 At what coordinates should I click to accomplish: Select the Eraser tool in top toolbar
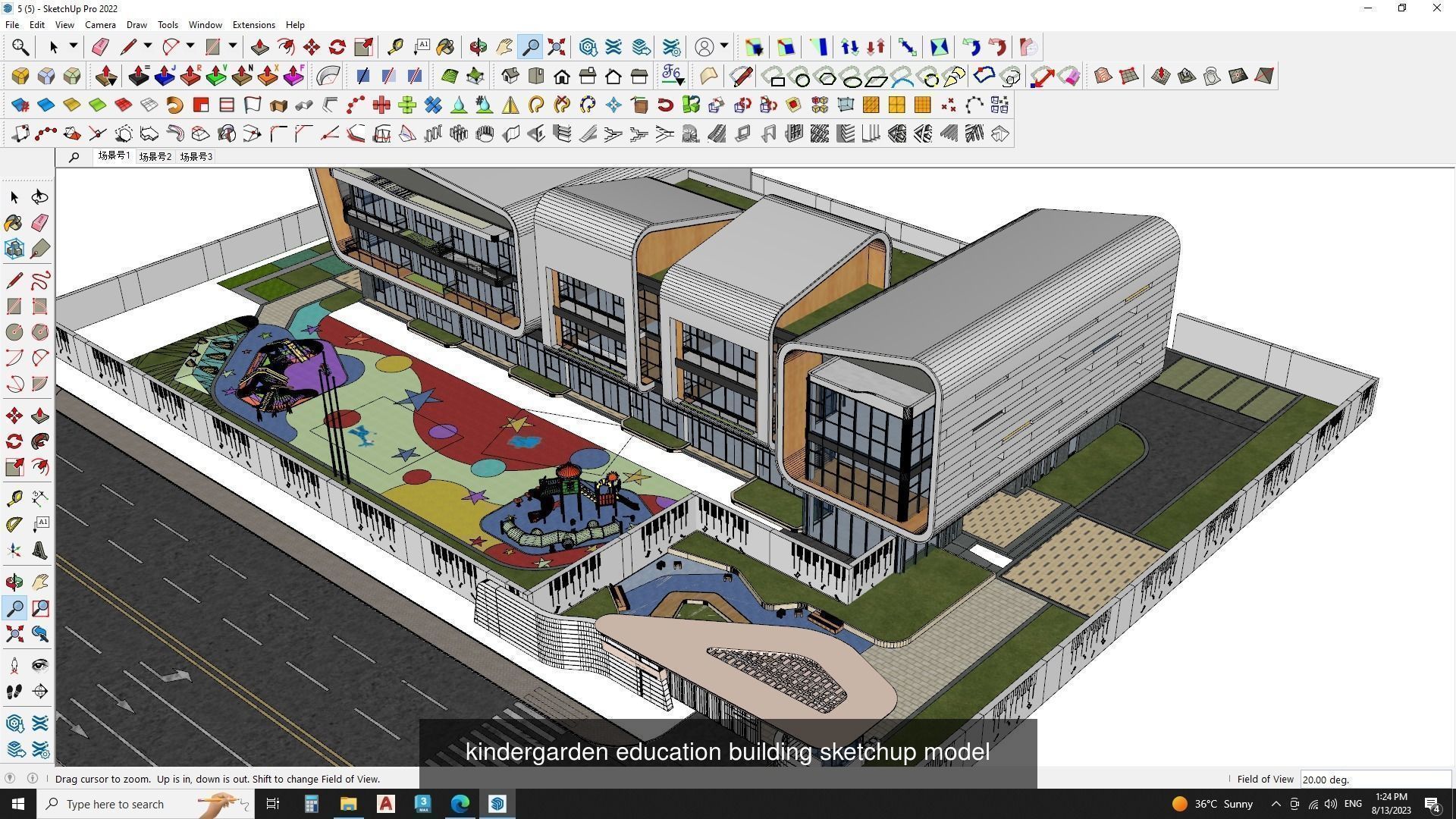coord(100,47)
